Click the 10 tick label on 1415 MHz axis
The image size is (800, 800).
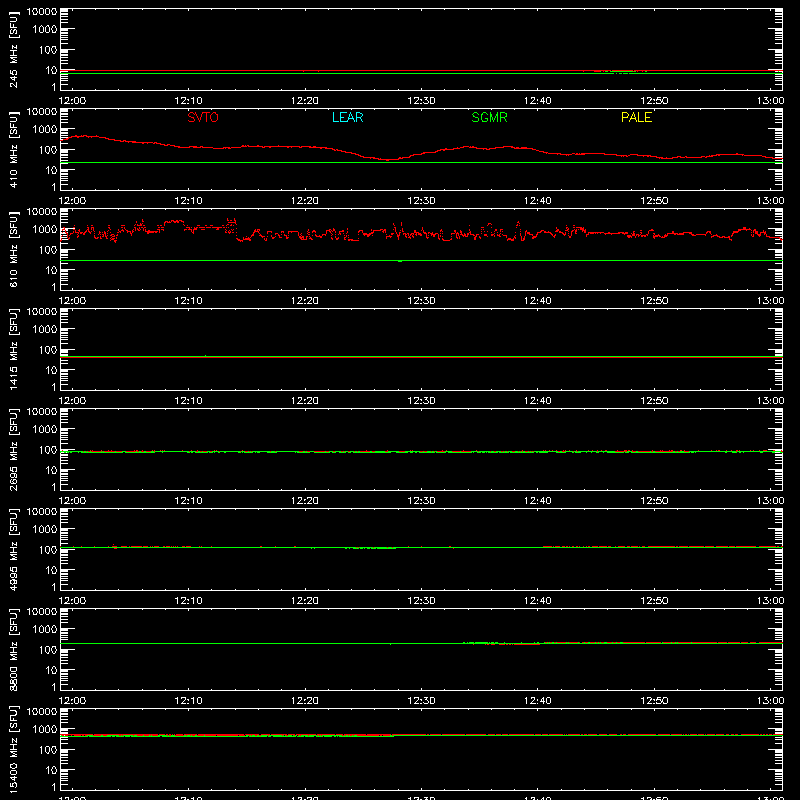pyautogui.click(x=51, y=370)
